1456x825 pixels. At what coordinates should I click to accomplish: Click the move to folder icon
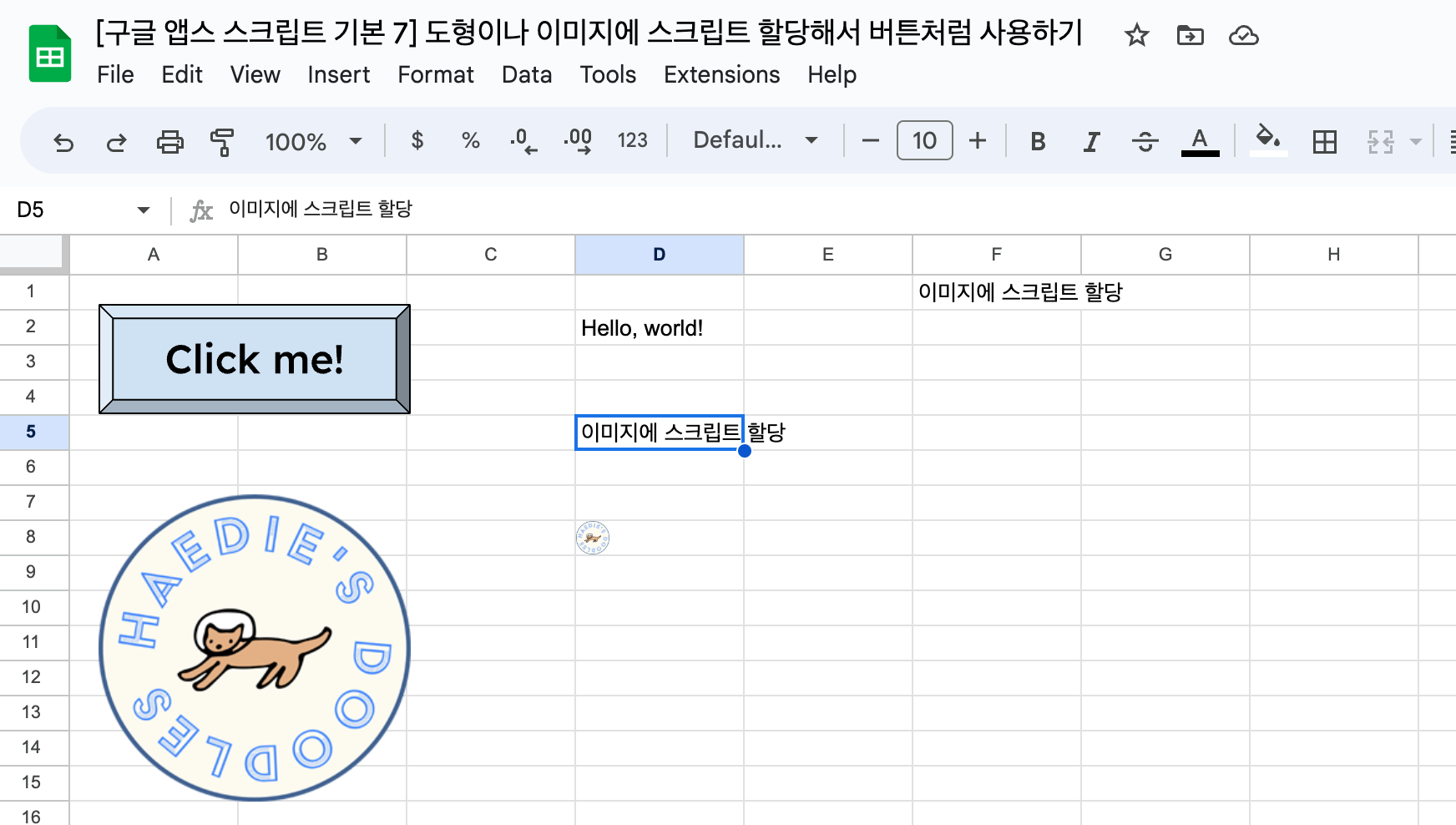pyautogui.click(x=1190, y=35)
